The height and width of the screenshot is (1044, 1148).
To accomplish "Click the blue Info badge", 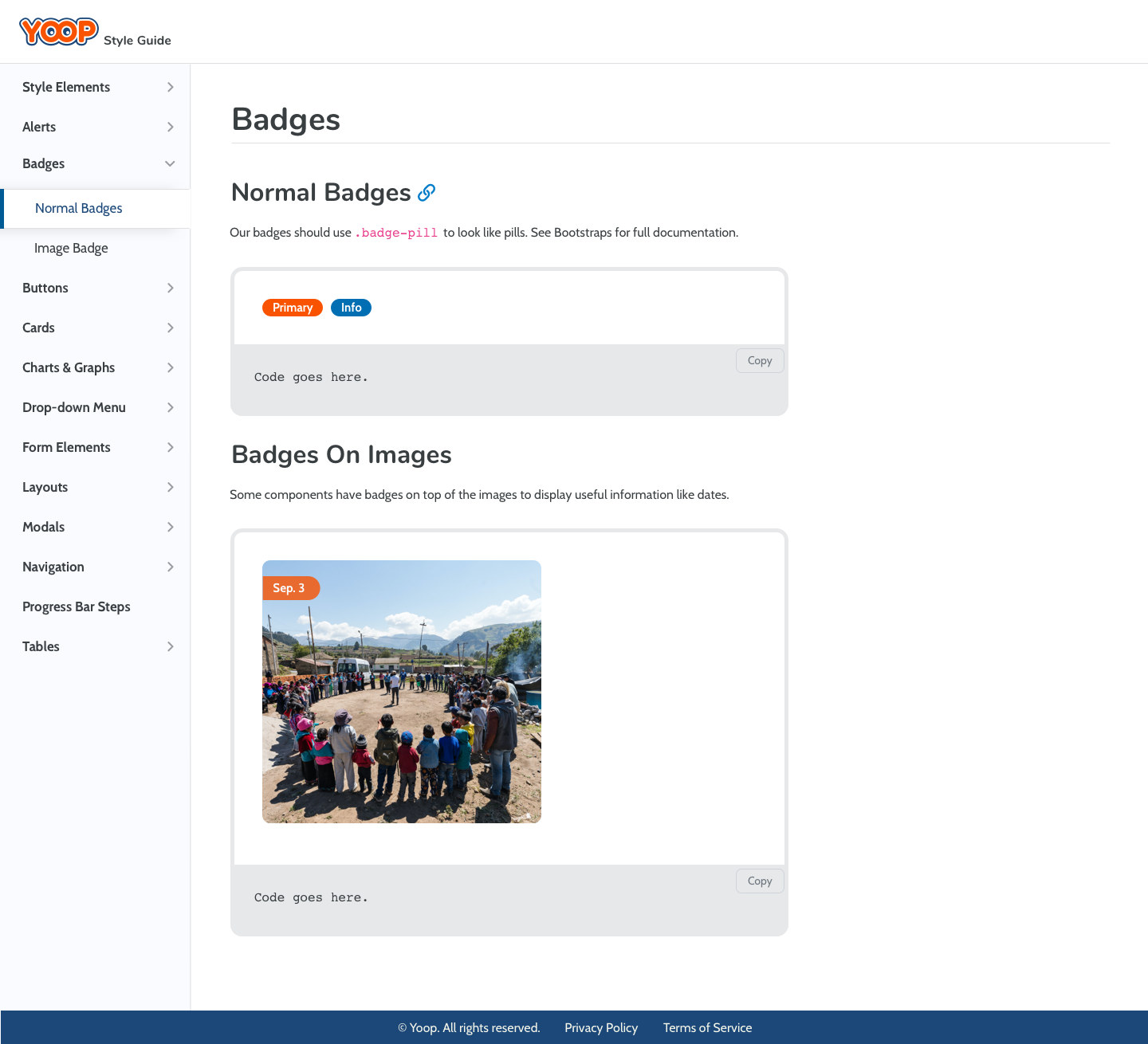I will [351, 308].
